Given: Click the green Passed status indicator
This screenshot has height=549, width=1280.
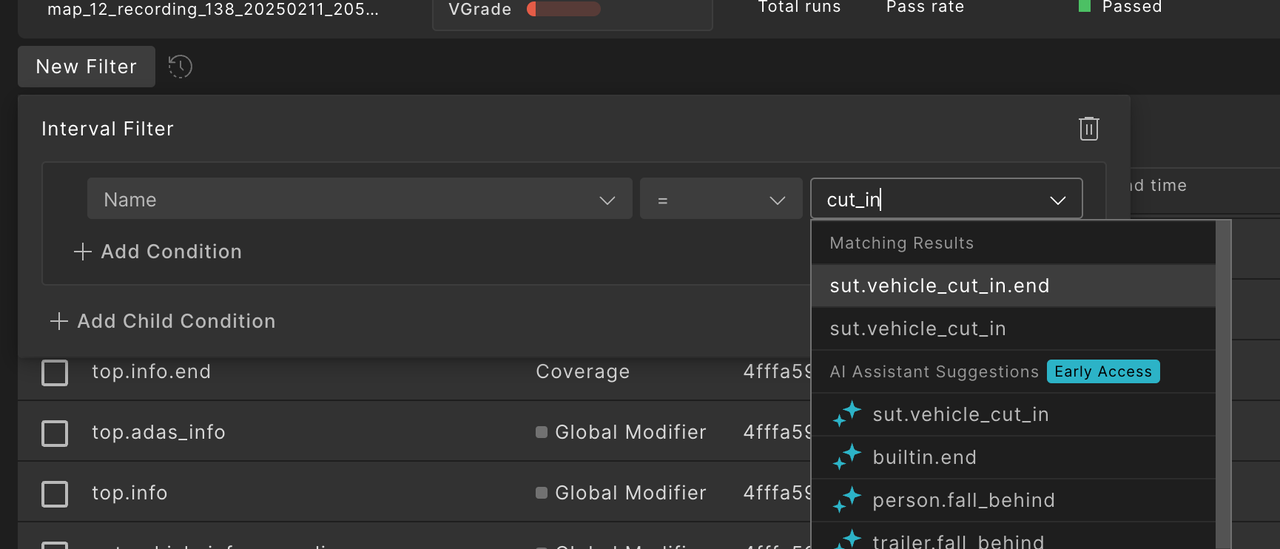Looking at the screenshot, I should [x=1085, y=7].
